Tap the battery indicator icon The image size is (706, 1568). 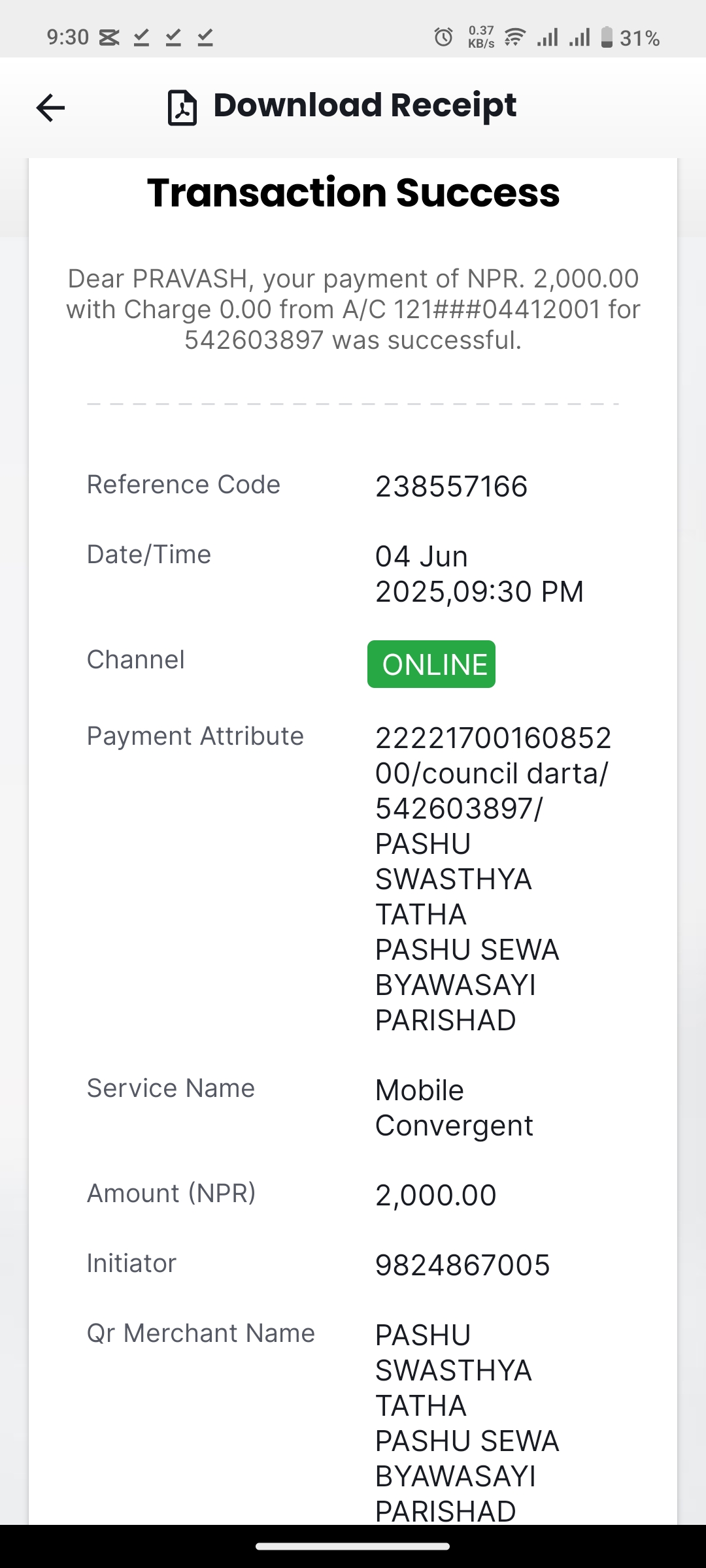tap(607, 37)
